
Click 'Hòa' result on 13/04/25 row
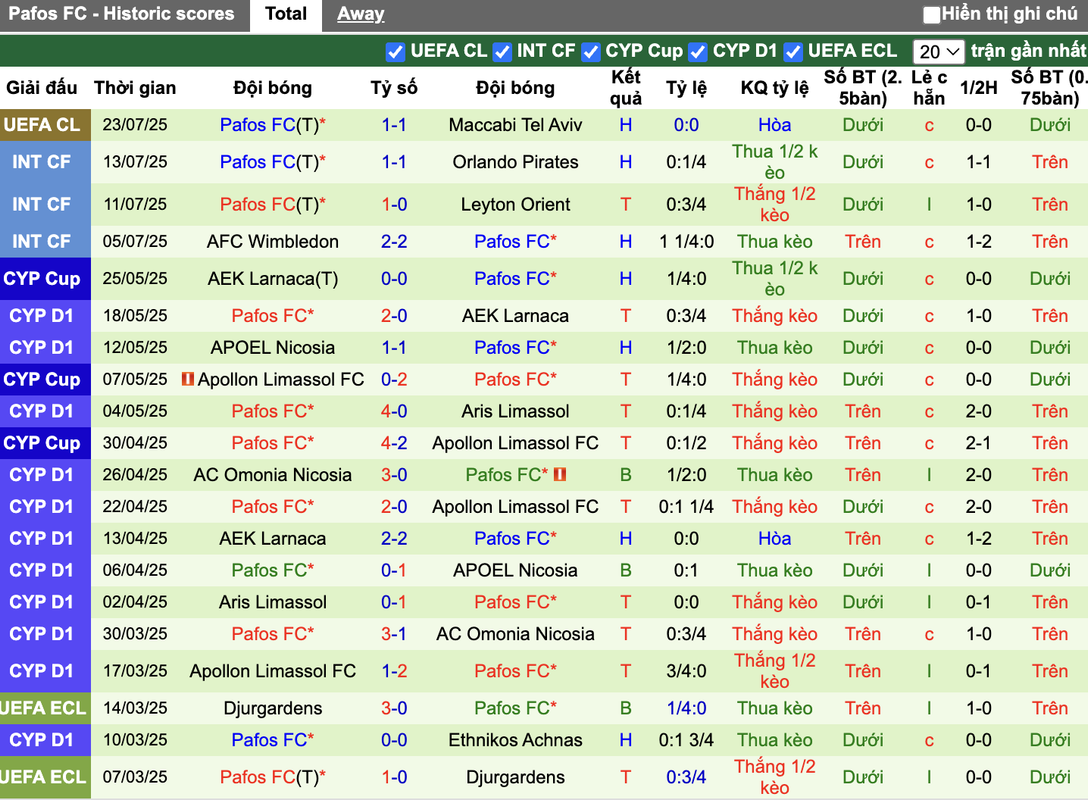tap(774, 538)
